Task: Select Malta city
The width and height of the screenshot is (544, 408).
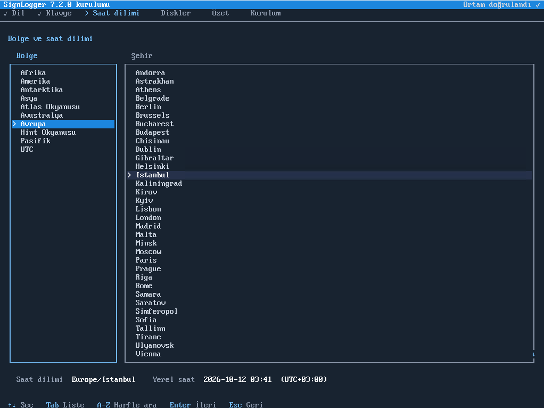Action: pos(330,235)
